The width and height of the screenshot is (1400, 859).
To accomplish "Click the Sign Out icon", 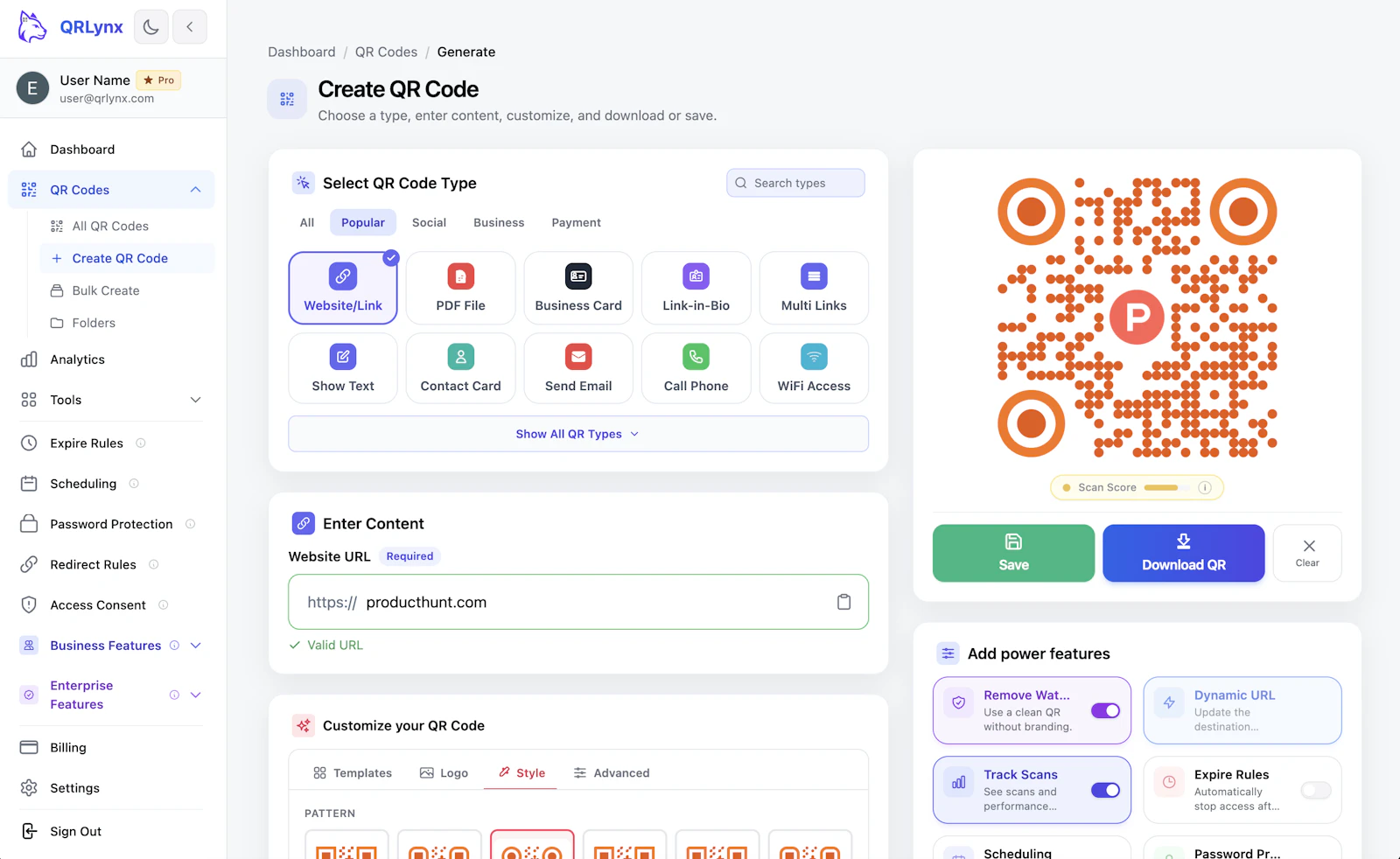I will pyautogui.click(x=29, y=831).
